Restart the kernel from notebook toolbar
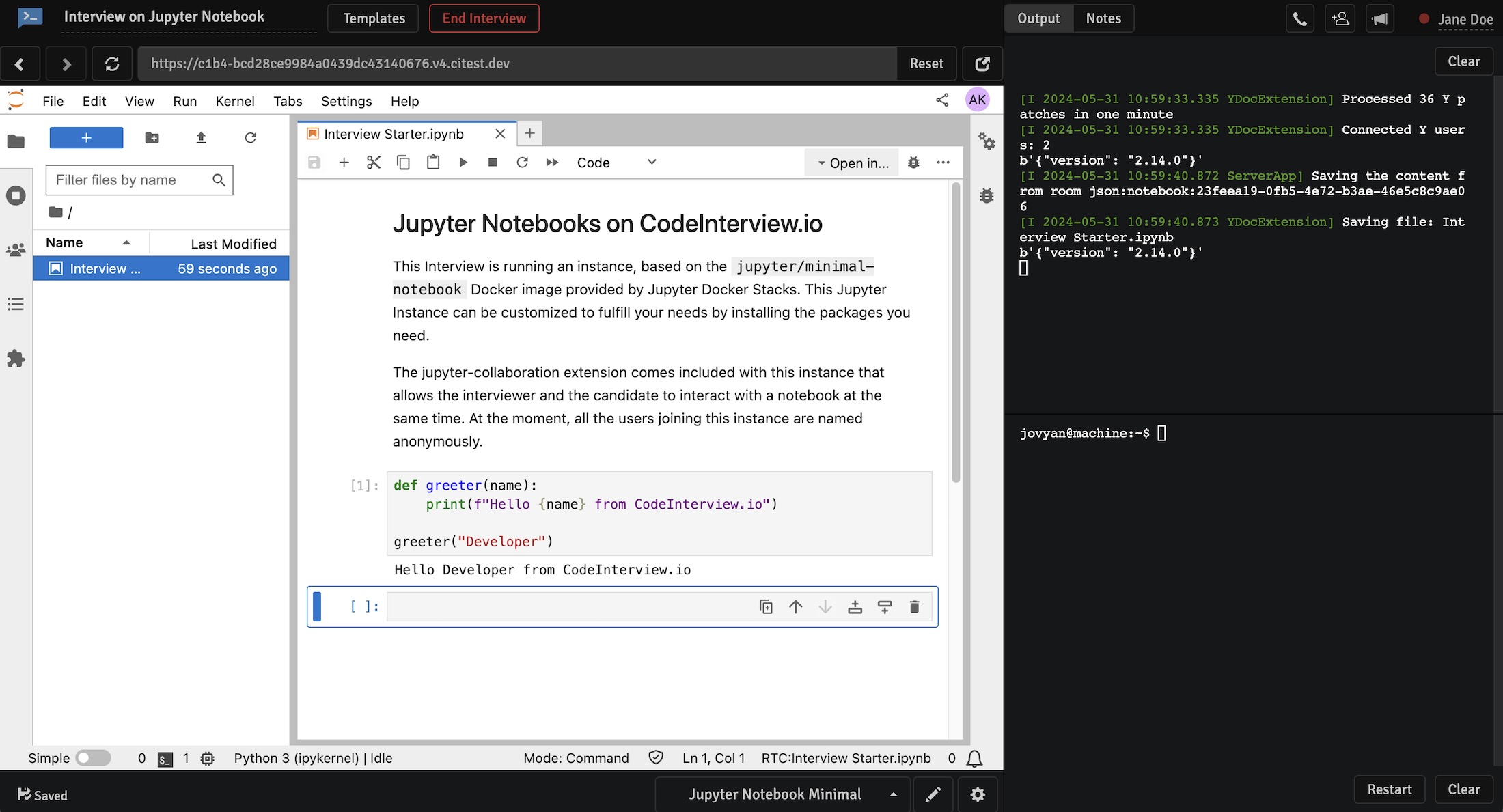 pos(523,163)
